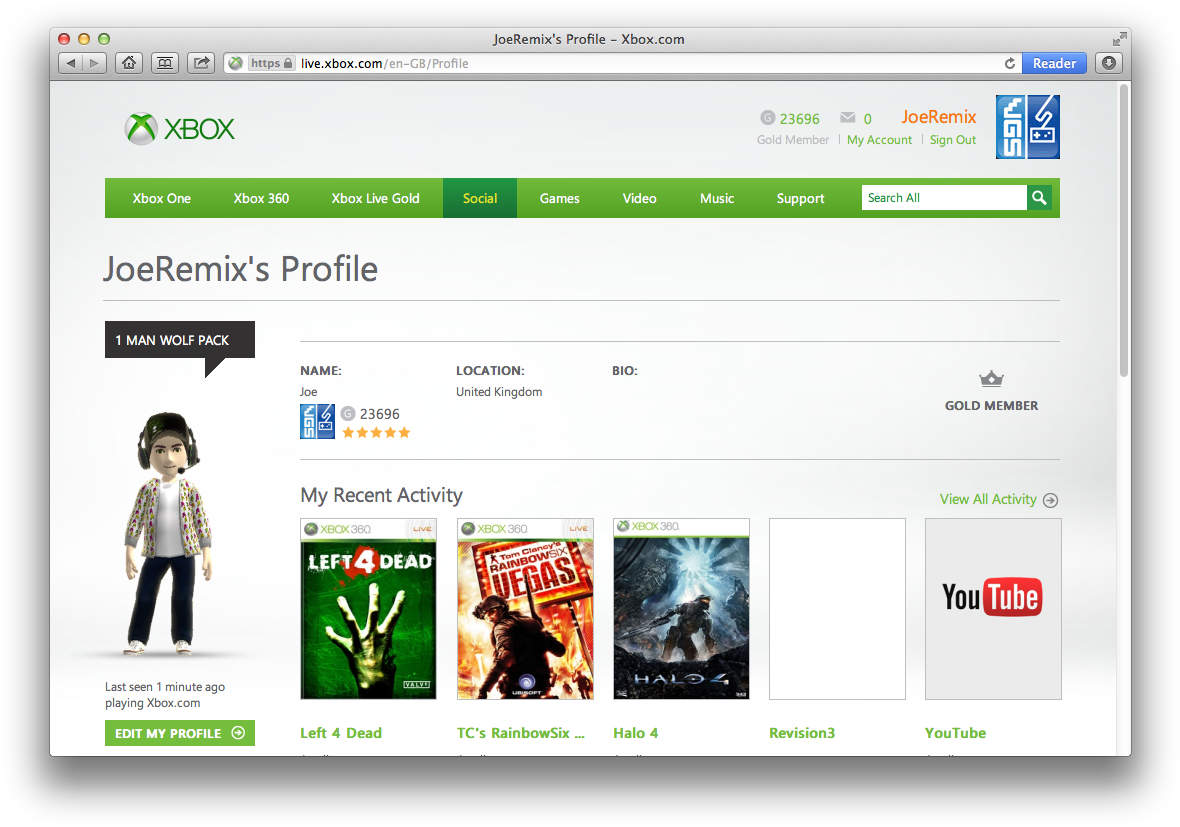Open the Music menu
Screen dimensions: 1180x827
click(716, 199)
